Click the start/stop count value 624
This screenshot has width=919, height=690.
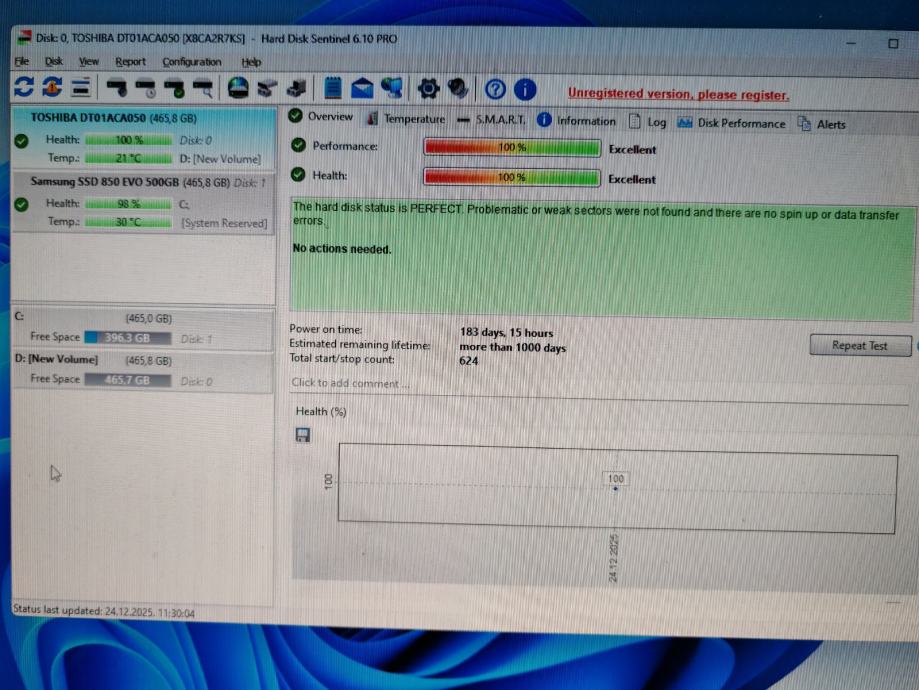tap(468, 361)
